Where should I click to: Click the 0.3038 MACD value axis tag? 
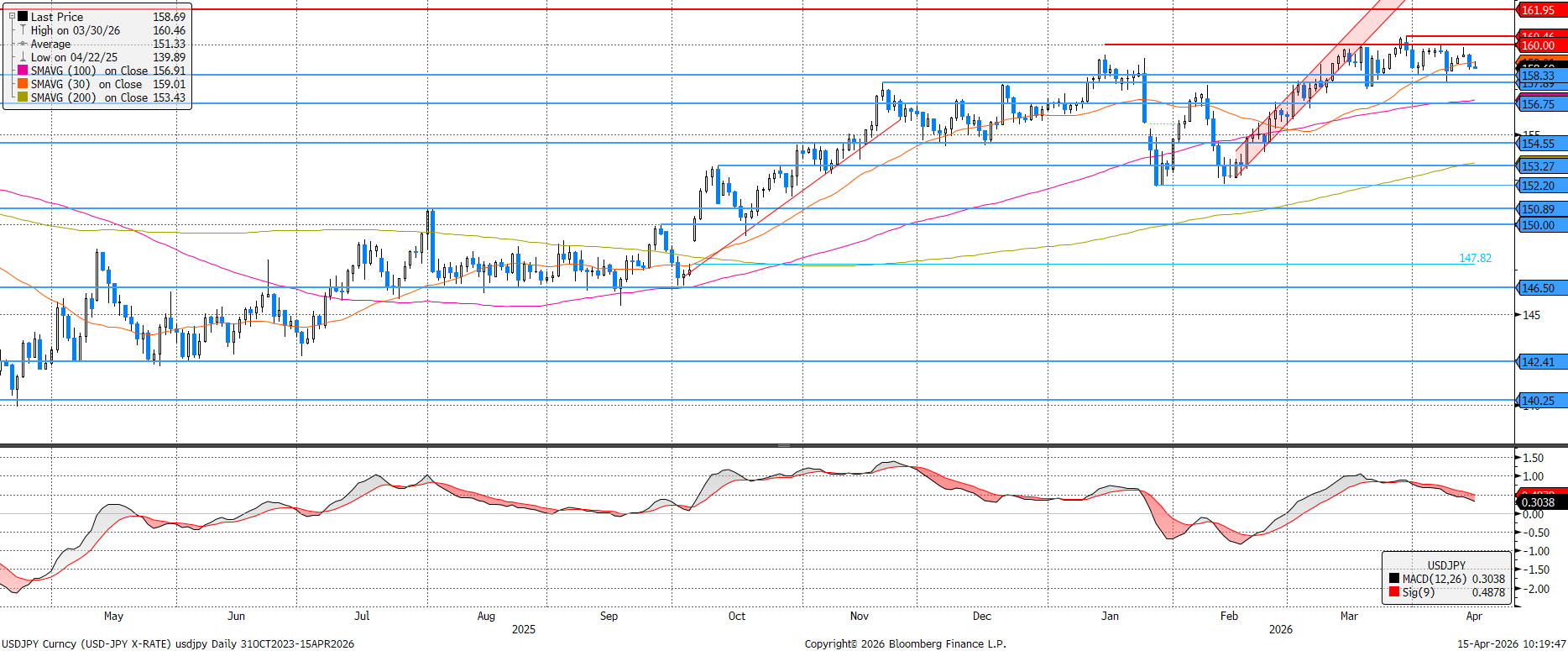1539,502
